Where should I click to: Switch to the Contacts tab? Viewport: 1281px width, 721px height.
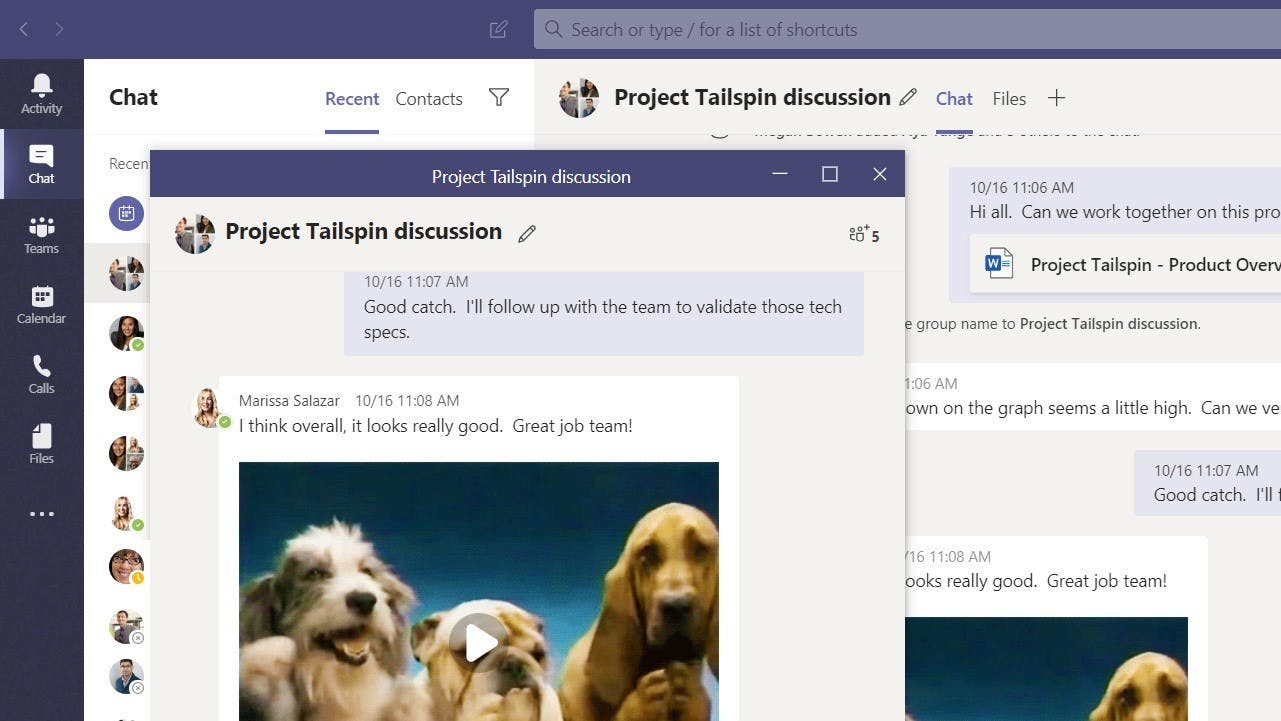point(429,99)
